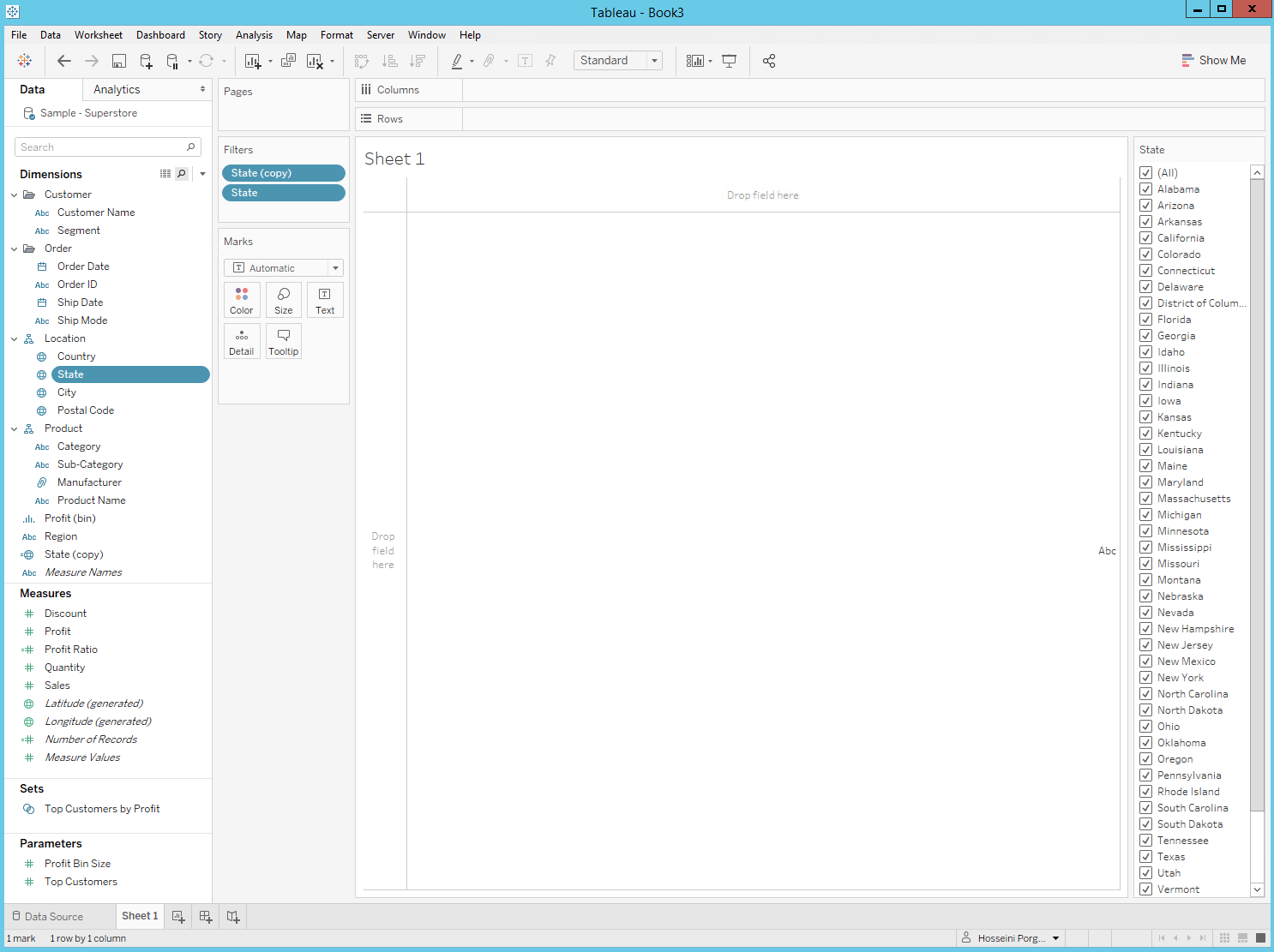This screenshot has height=952, width=1274.
Task: Uncheck the (All) state filter checkbox
Action: coord(1145,172)
